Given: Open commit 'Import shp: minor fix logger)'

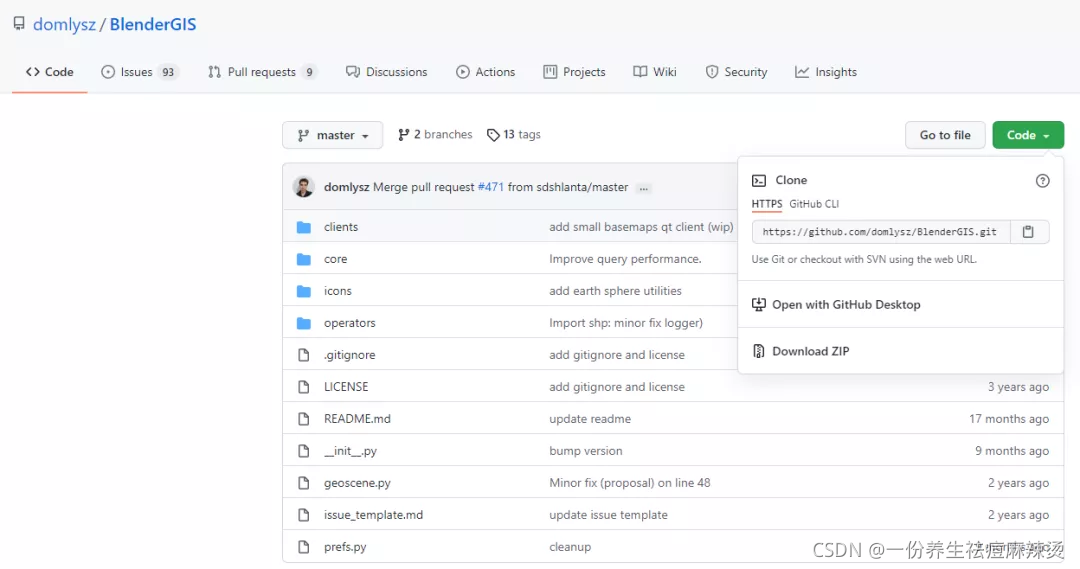Looking at the screenshot, I should point(626,322).
